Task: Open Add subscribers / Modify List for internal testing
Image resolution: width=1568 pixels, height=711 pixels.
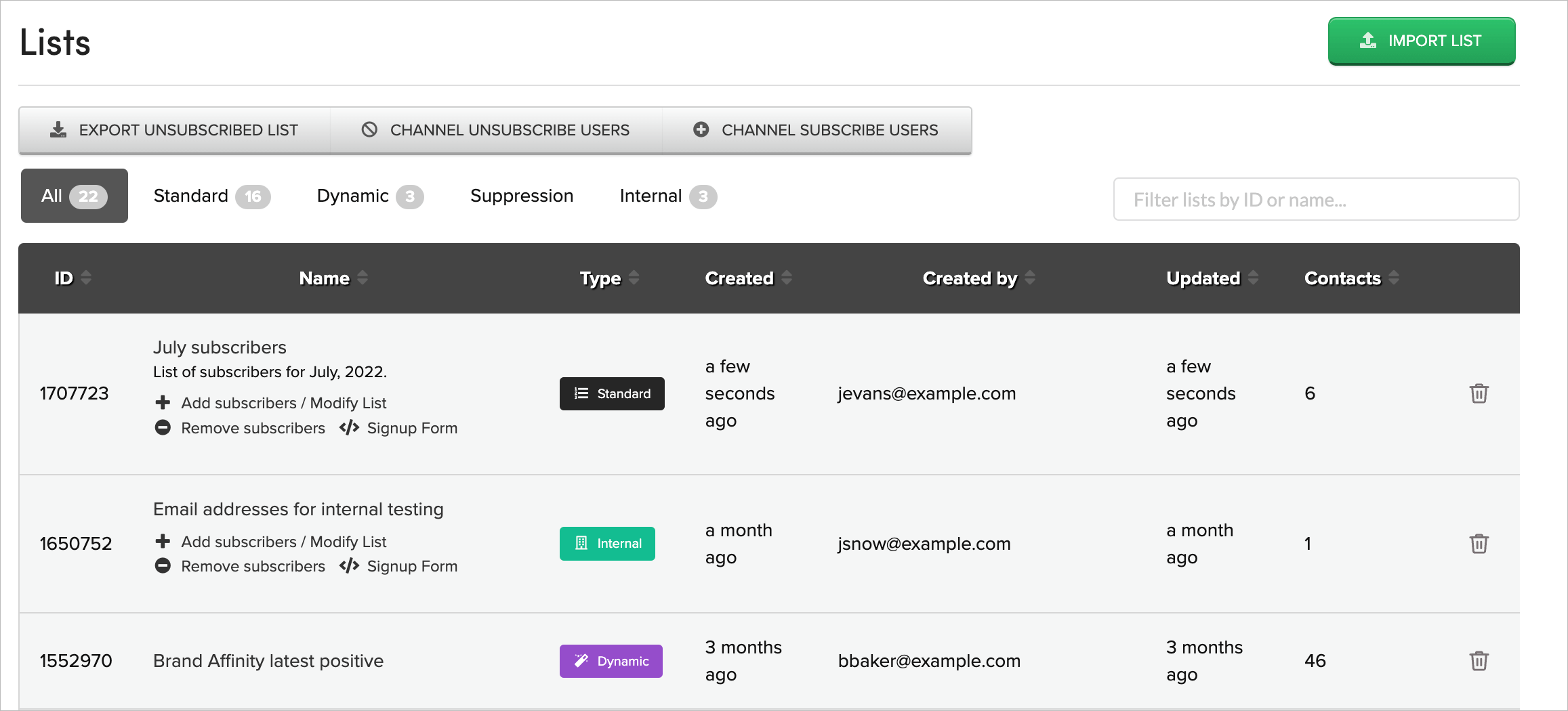Action: (x=283, y=541)
